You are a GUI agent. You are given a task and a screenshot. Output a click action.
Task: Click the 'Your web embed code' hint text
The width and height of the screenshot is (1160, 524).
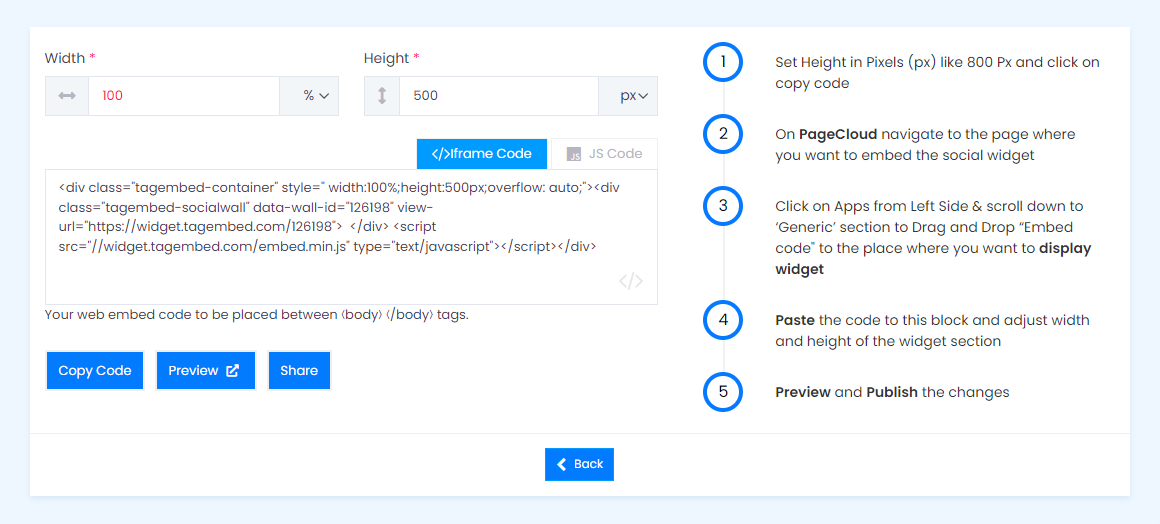click(257, 315)
